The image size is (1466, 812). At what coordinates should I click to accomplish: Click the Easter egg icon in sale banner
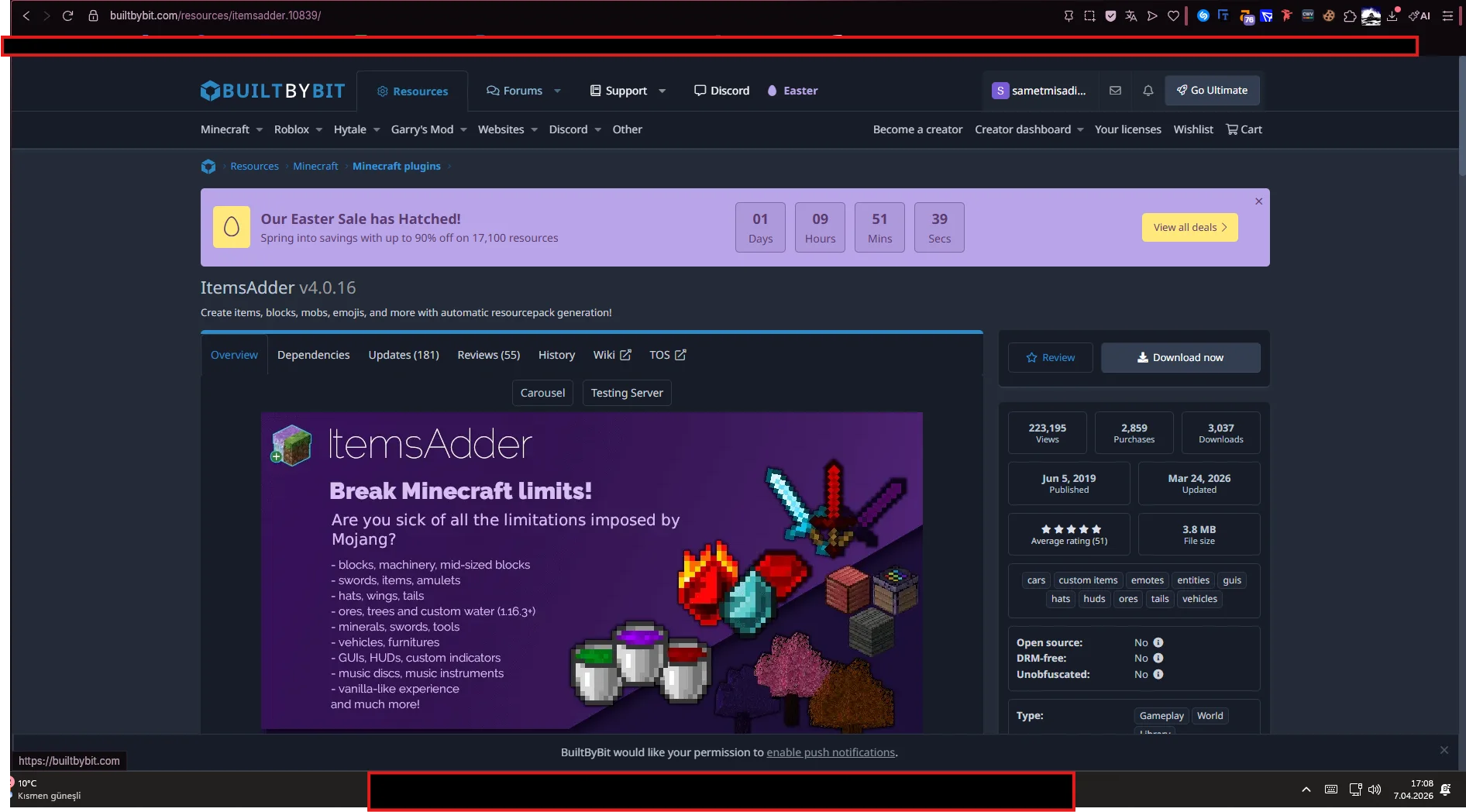232,227
